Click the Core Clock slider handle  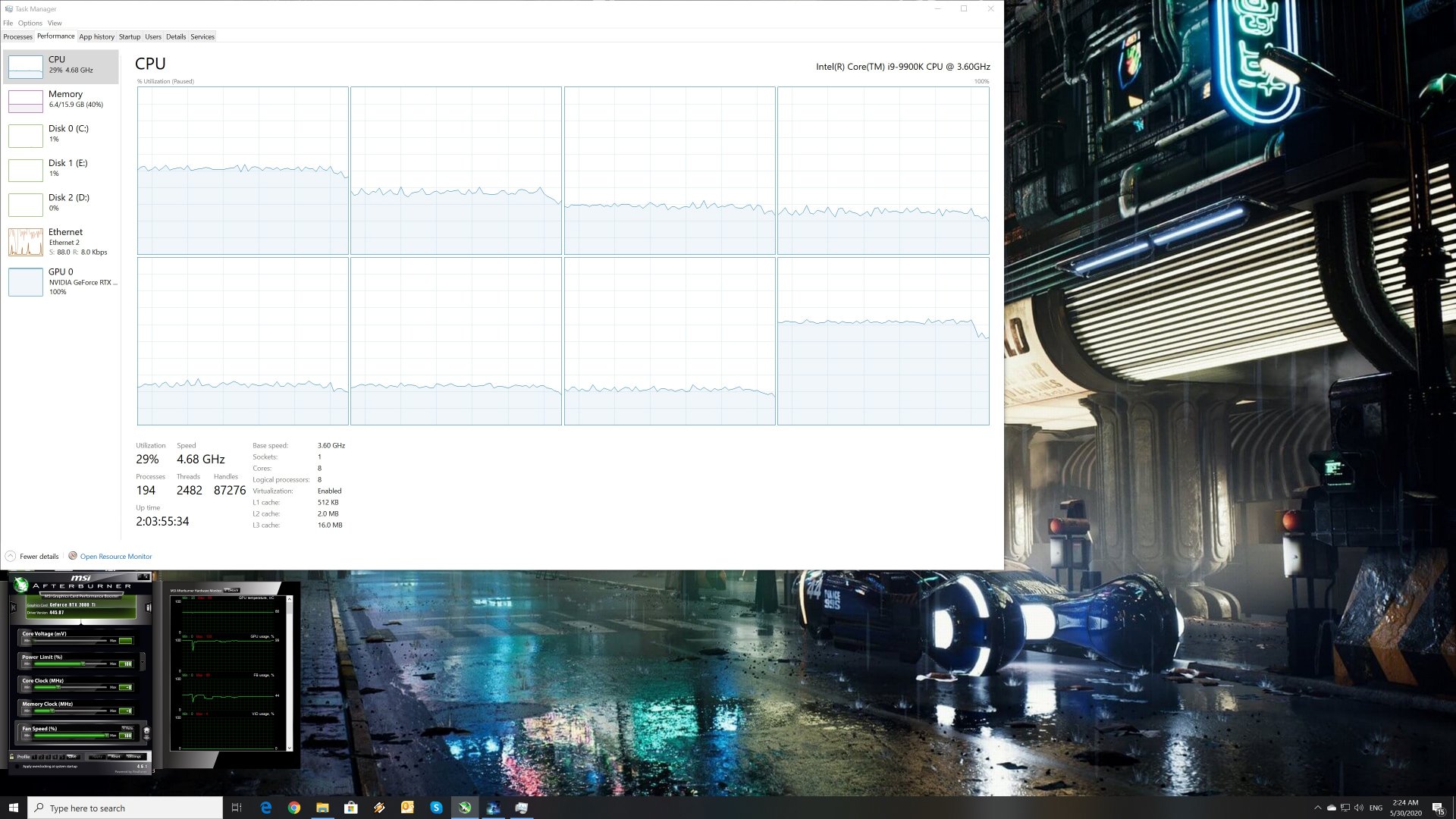pyautogui.click(x=58, y=687)
